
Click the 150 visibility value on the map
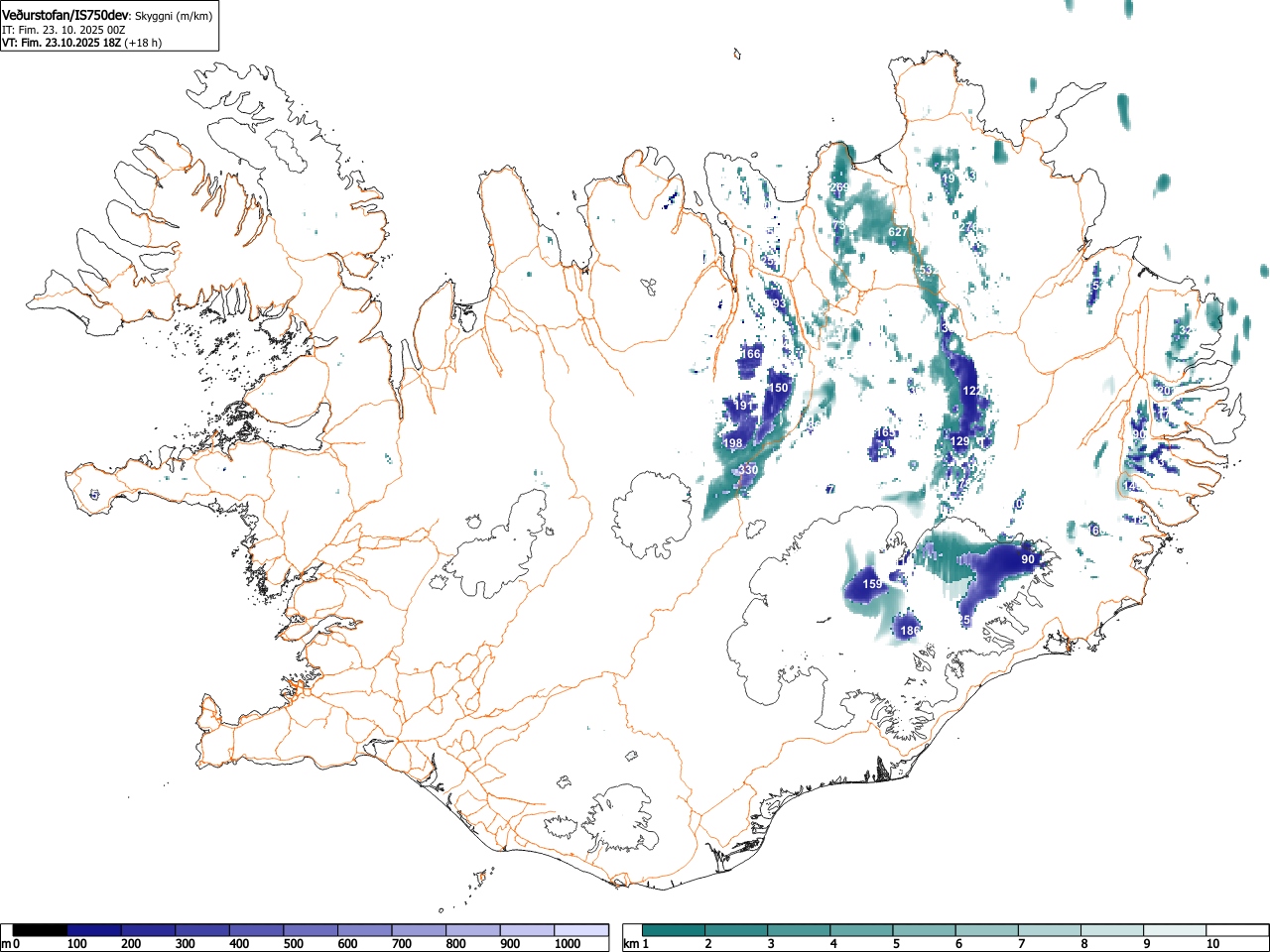pos(778,388)
